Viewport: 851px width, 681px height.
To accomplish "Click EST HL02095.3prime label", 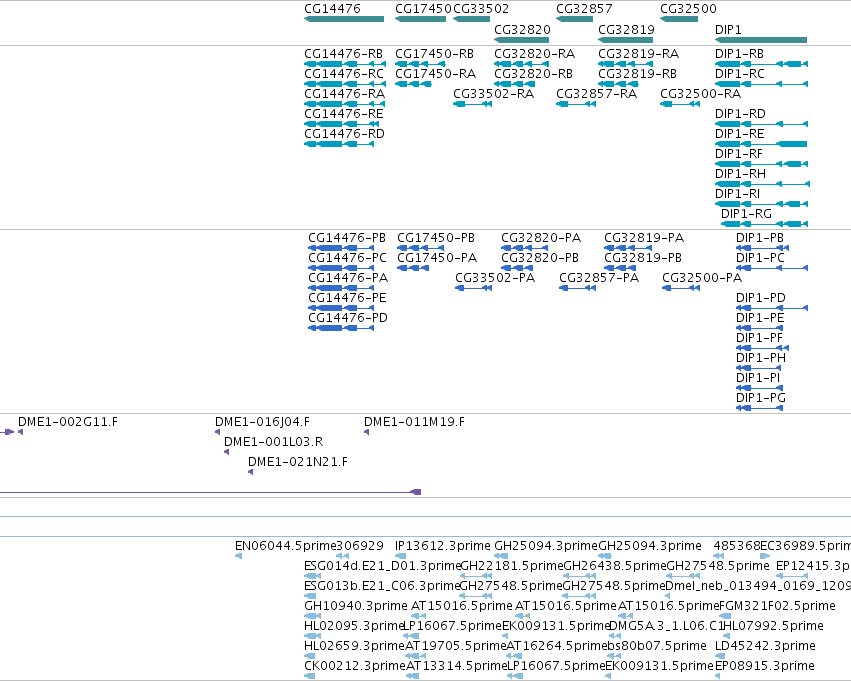I will coord(354,626).
